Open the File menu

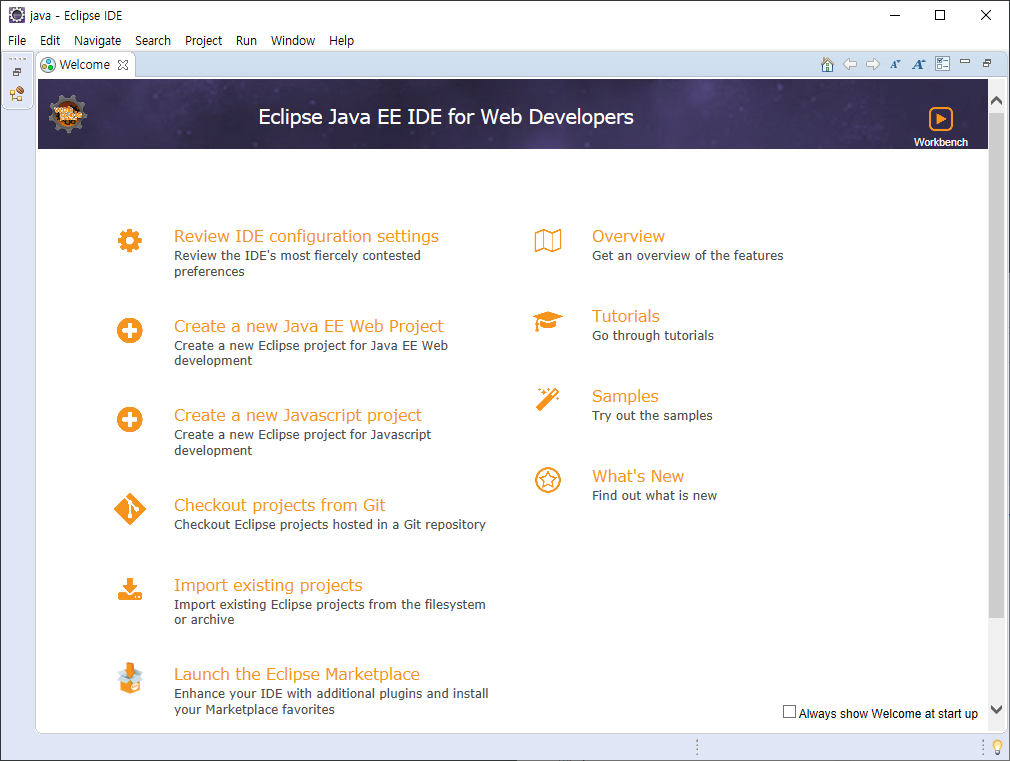[17, 41]
